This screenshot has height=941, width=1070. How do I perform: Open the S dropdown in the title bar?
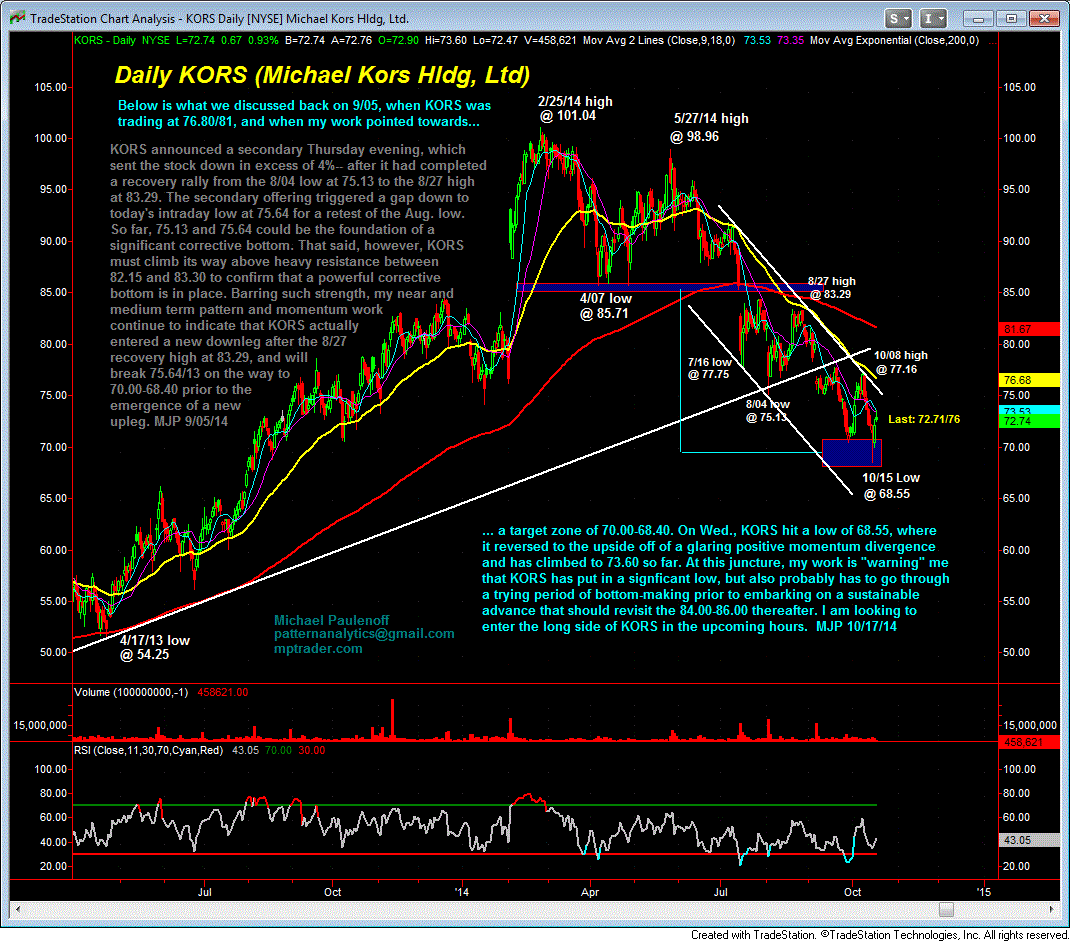pyautogui.click(x=899, y=18)
